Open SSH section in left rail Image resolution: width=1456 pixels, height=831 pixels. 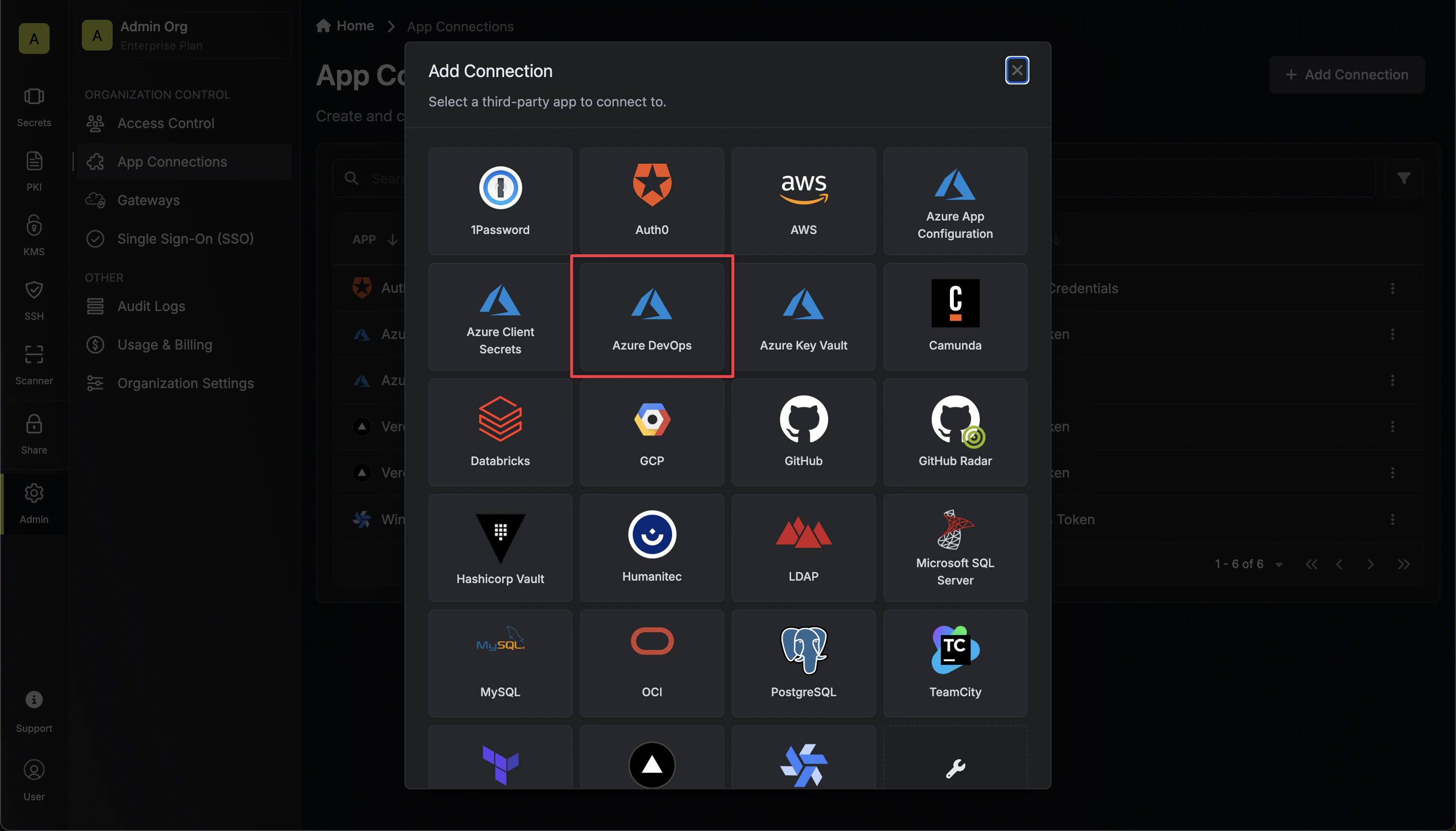pos(34,300)
